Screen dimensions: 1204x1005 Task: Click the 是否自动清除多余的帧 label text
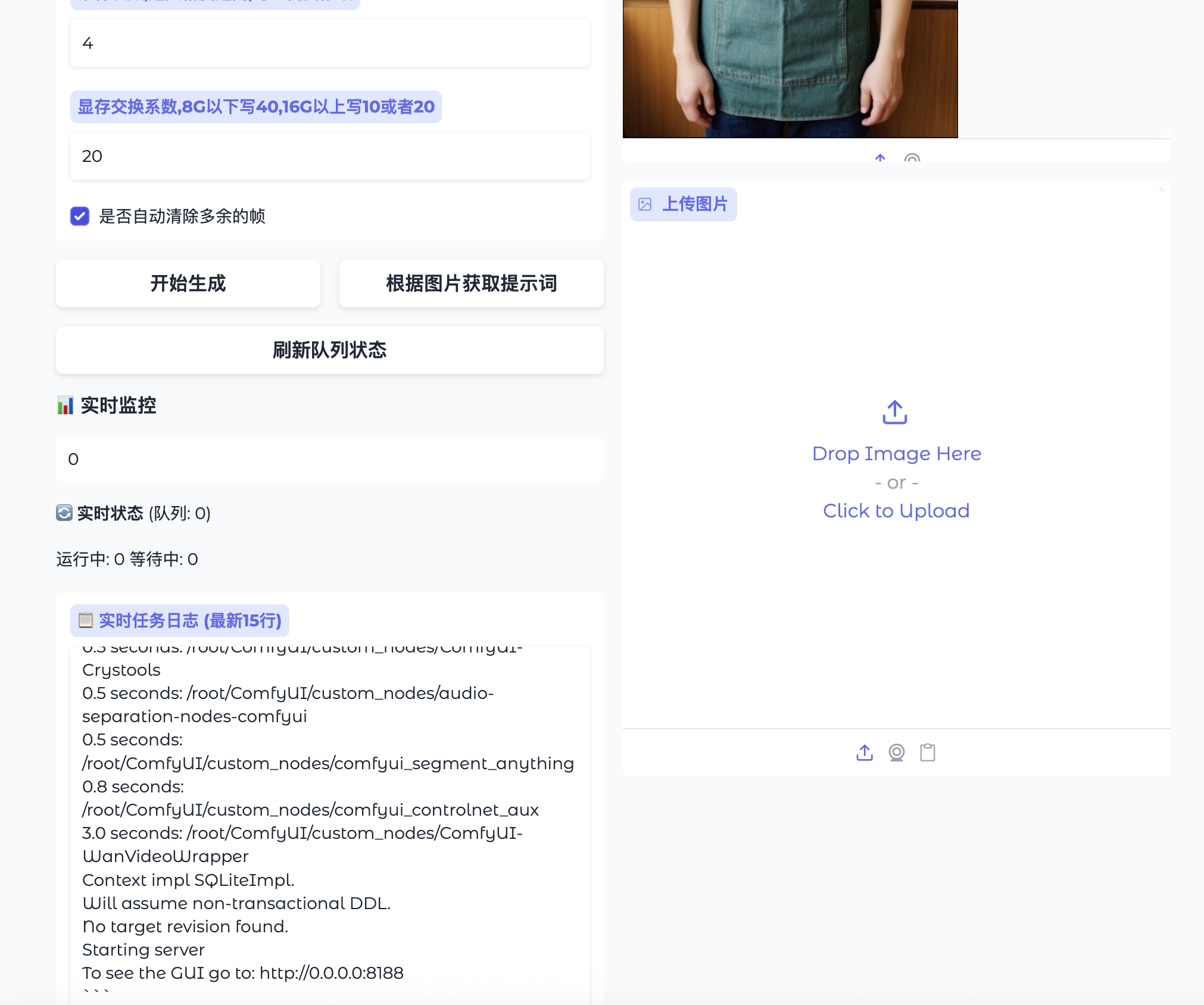tap(182, 216)
